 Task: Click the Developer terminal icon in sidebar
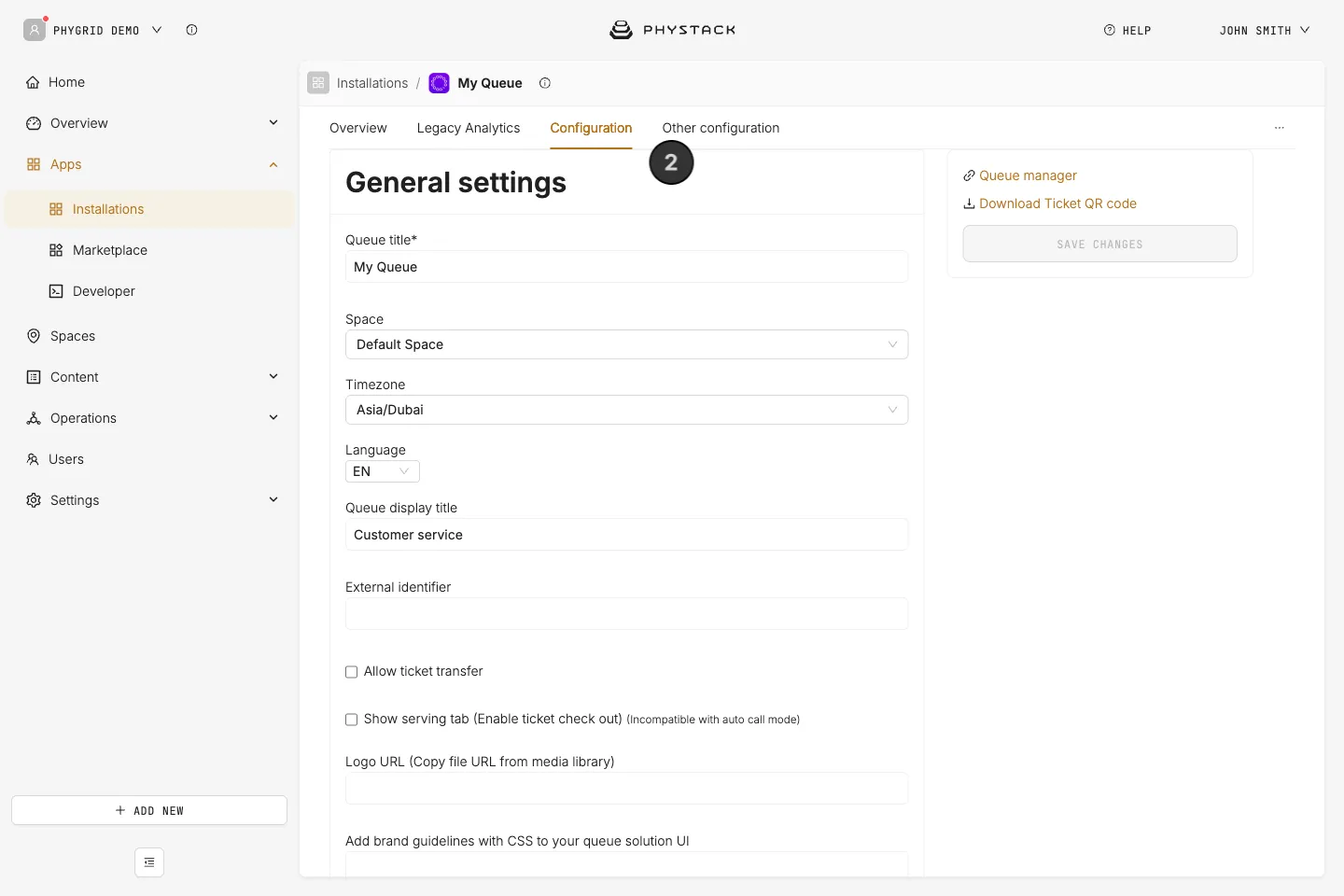click(56, 291)
